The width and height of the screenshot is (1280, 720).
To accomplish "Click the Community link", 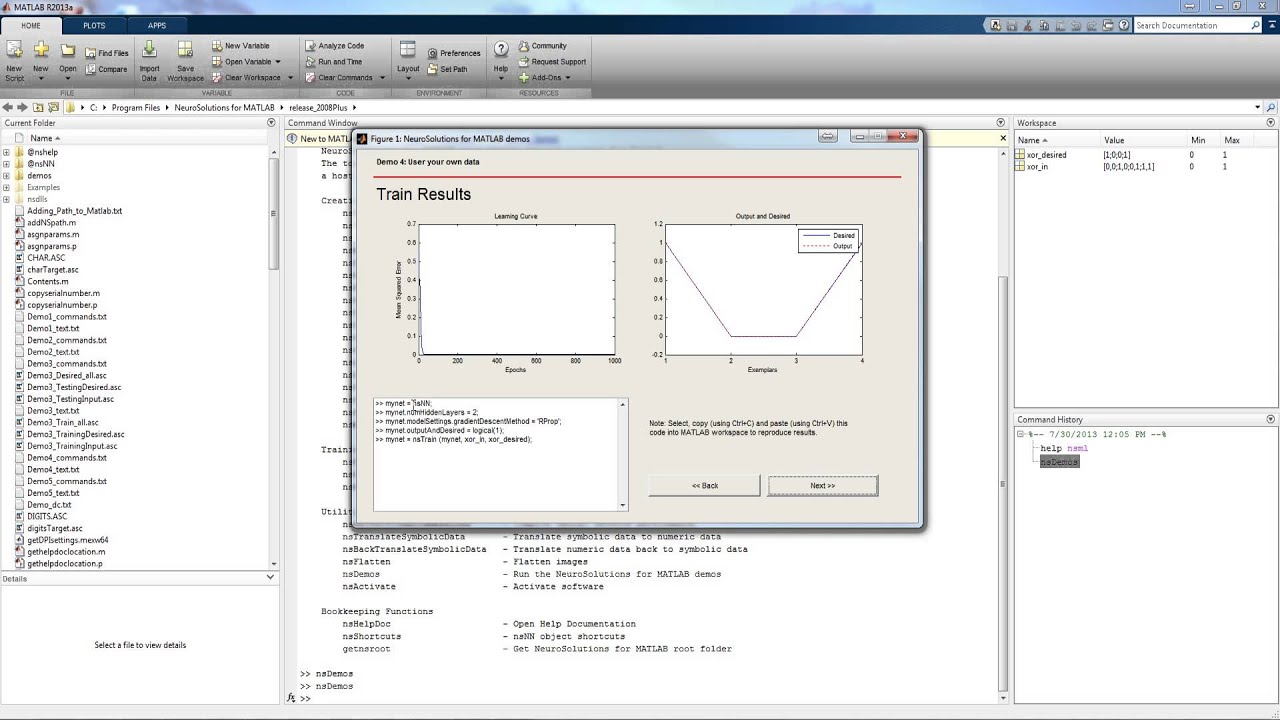I will point(542,45).
